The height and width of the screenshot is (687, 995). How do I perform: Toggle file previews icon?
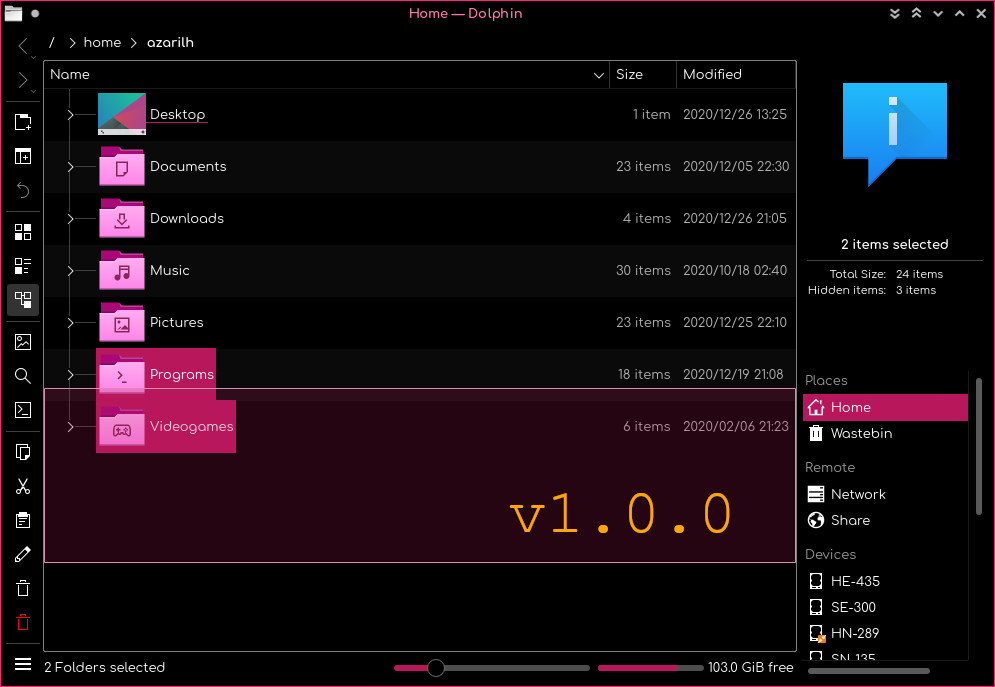coord(23,342)
